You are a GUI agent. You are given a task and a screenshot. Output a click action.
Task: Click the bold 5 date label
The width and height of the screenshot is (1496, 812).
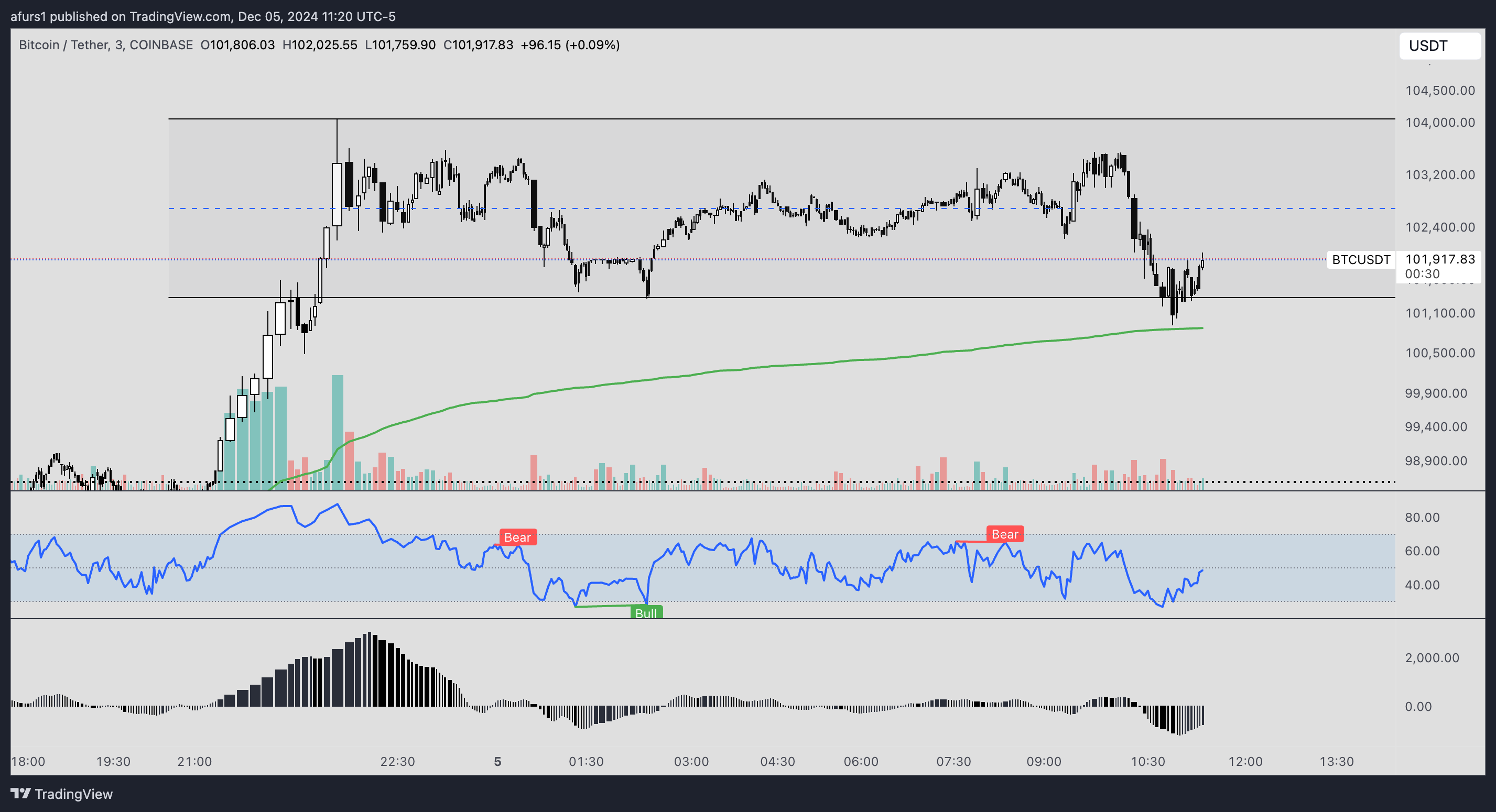(x=497, y=762)
